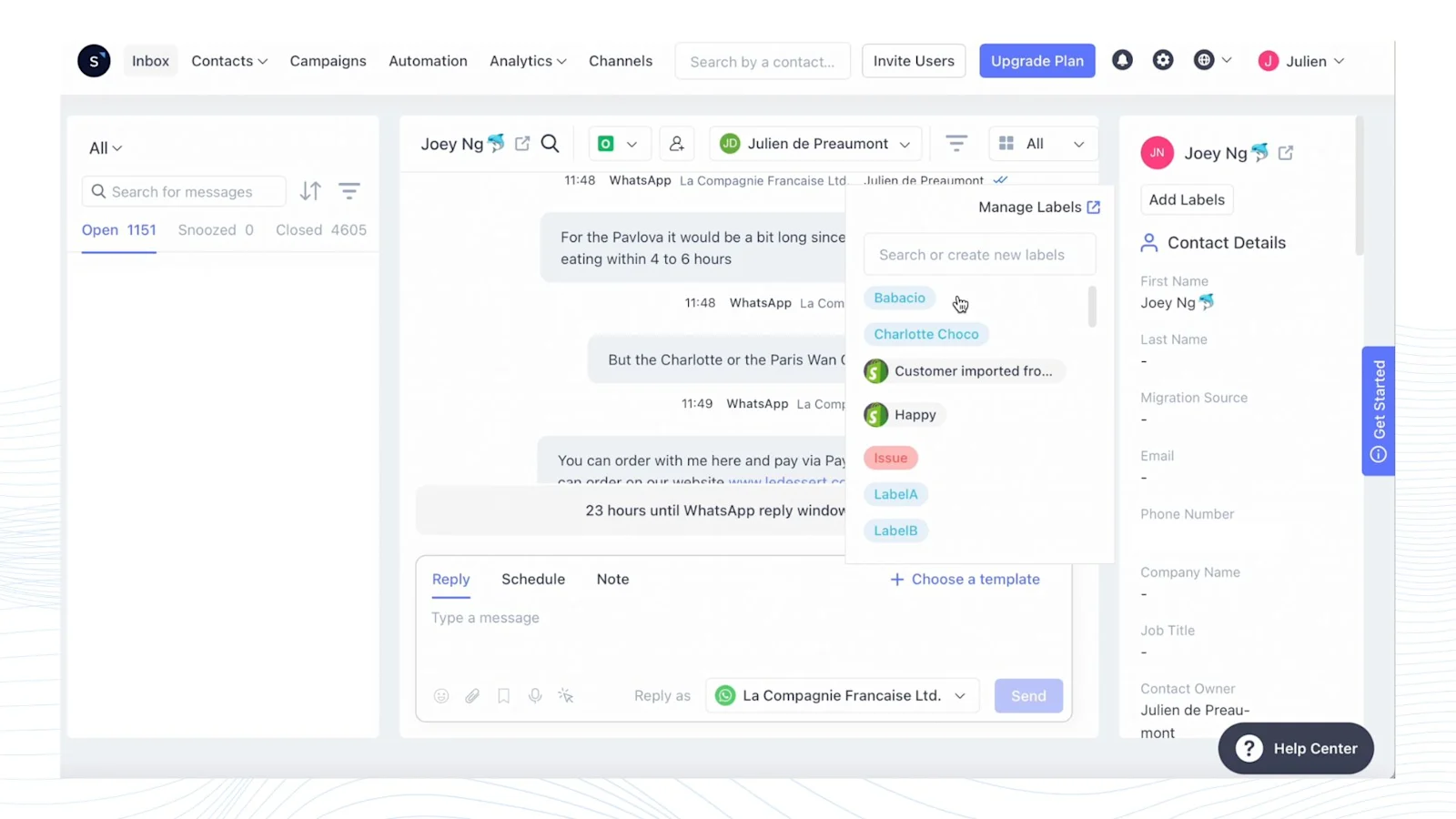Switch to the Schedule tab
The image size is (1456, 819).
pos(533,579)
